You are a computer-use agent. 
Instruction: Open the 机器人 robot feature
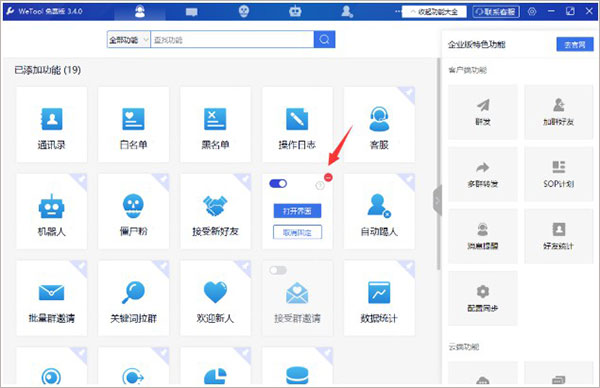point(51,212)
